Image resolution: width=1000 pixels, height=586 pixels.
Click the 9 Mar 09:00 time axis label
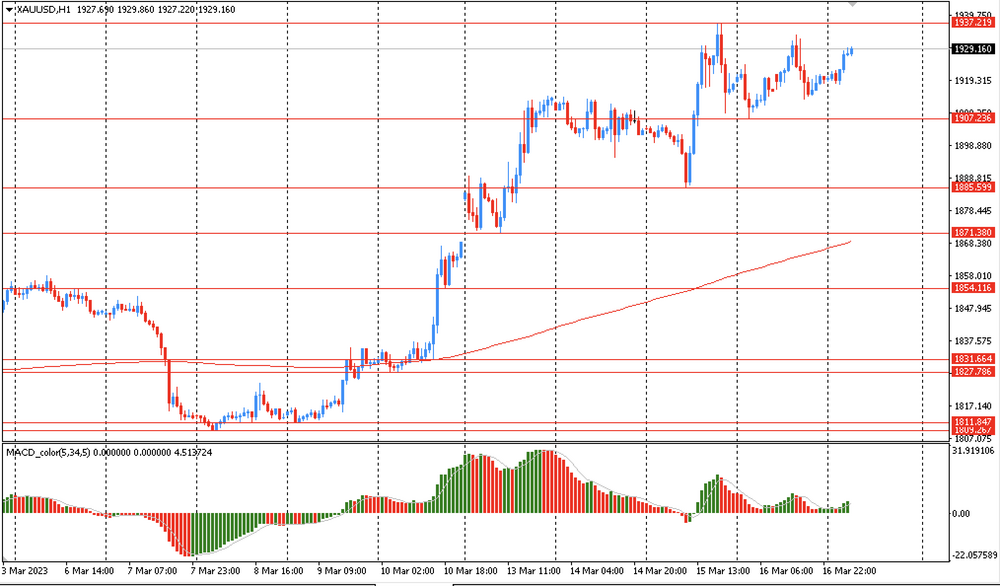pos(342,570)
